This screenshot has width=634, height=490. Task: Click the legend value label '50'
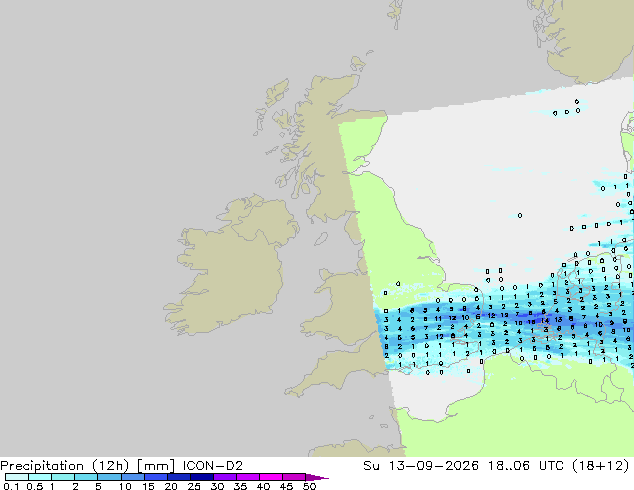click(309, 486)
